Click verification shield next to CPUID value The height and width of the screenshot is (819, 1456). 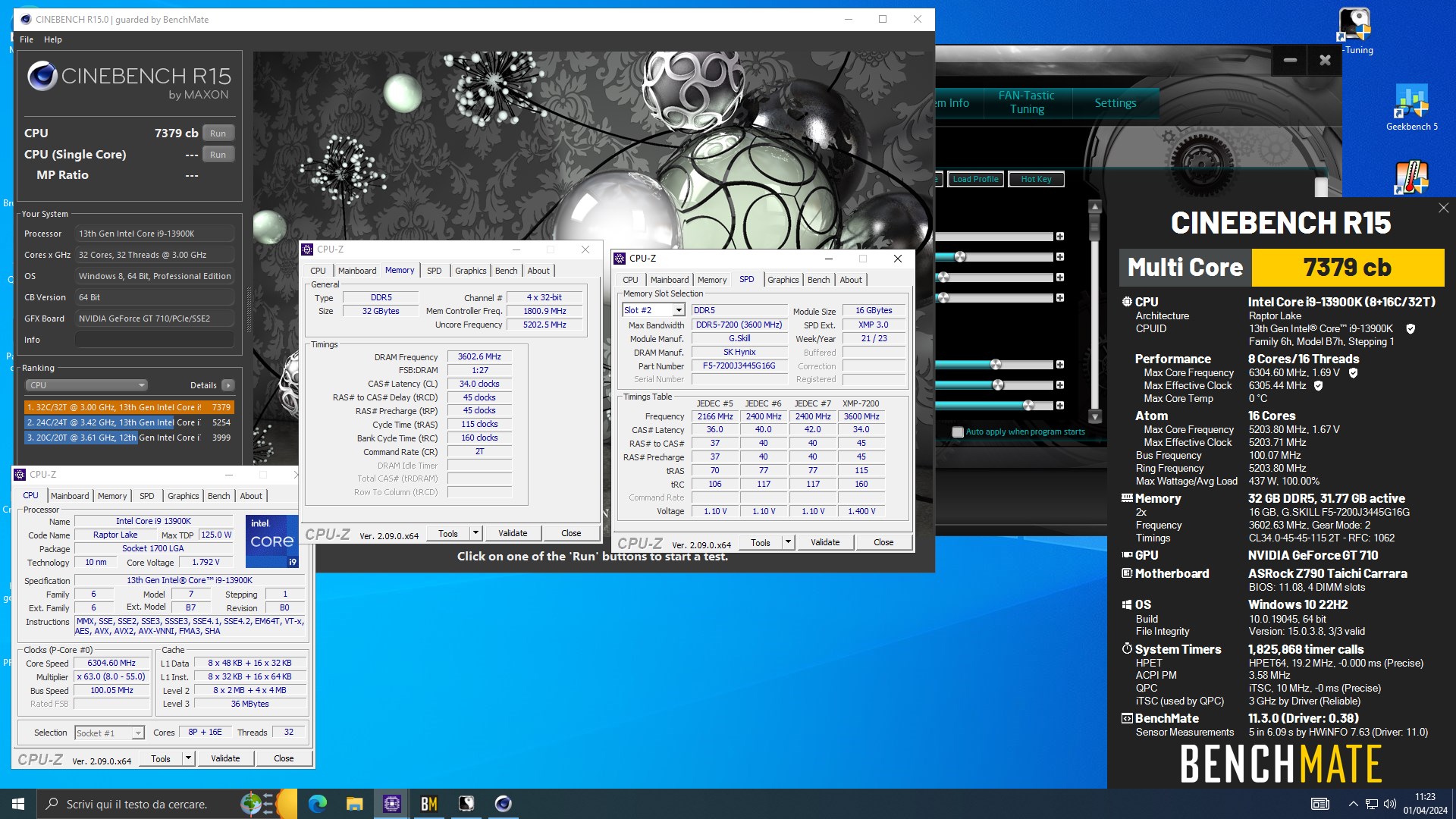coord(1410,329)
